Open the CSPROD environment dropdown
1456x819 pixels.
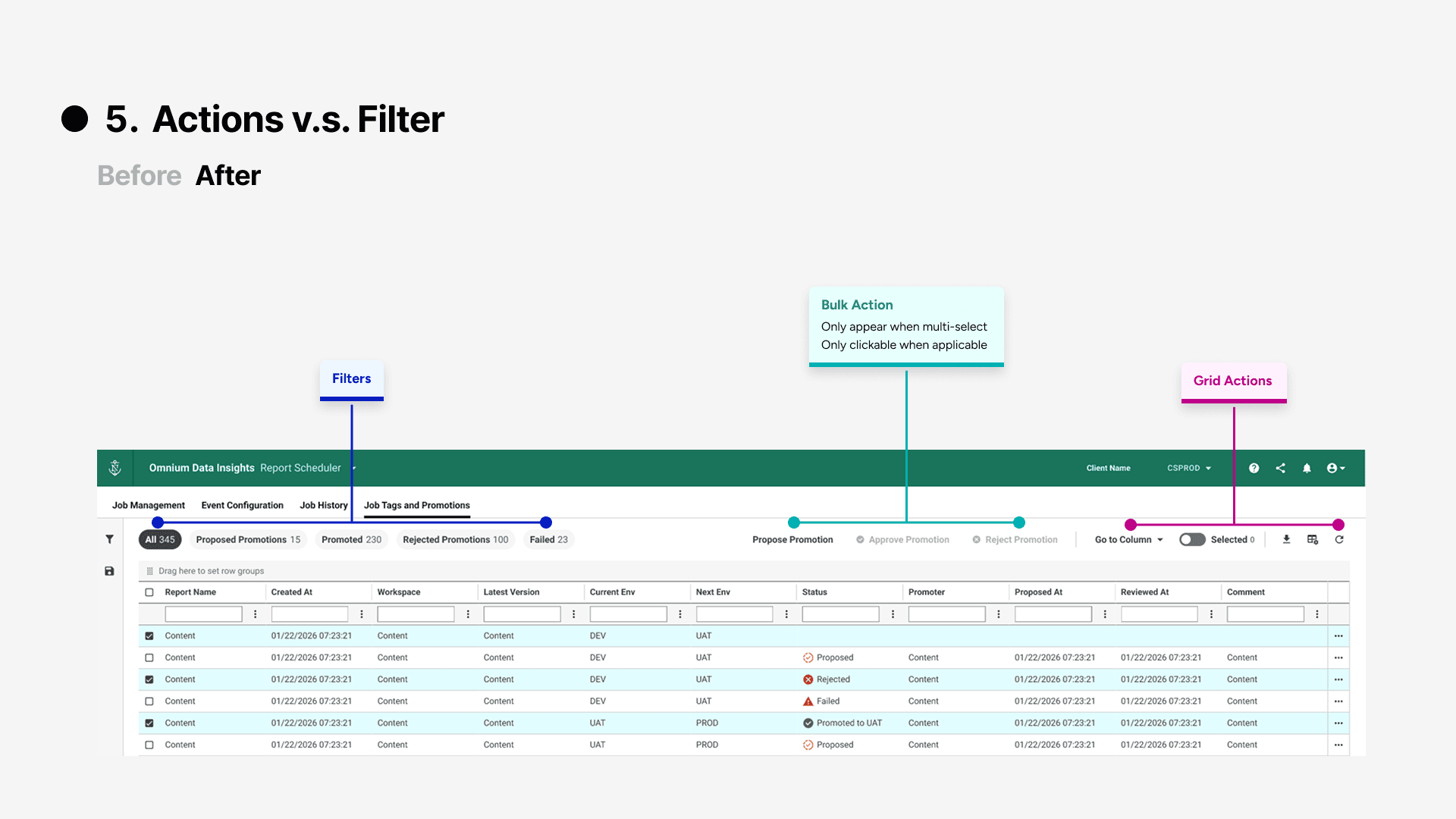[1189, 468]
